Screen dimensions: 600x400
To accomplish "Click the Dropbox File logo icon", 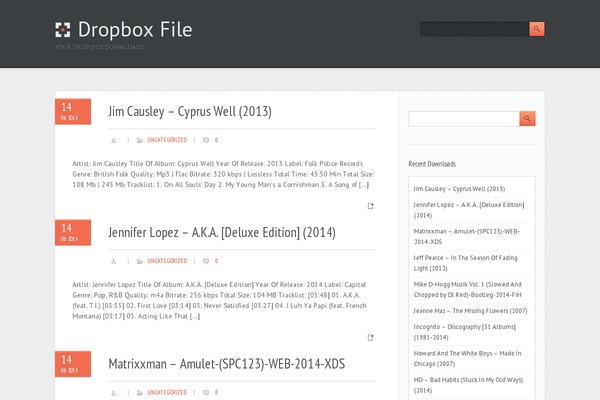I will click(x=63, y=29).
